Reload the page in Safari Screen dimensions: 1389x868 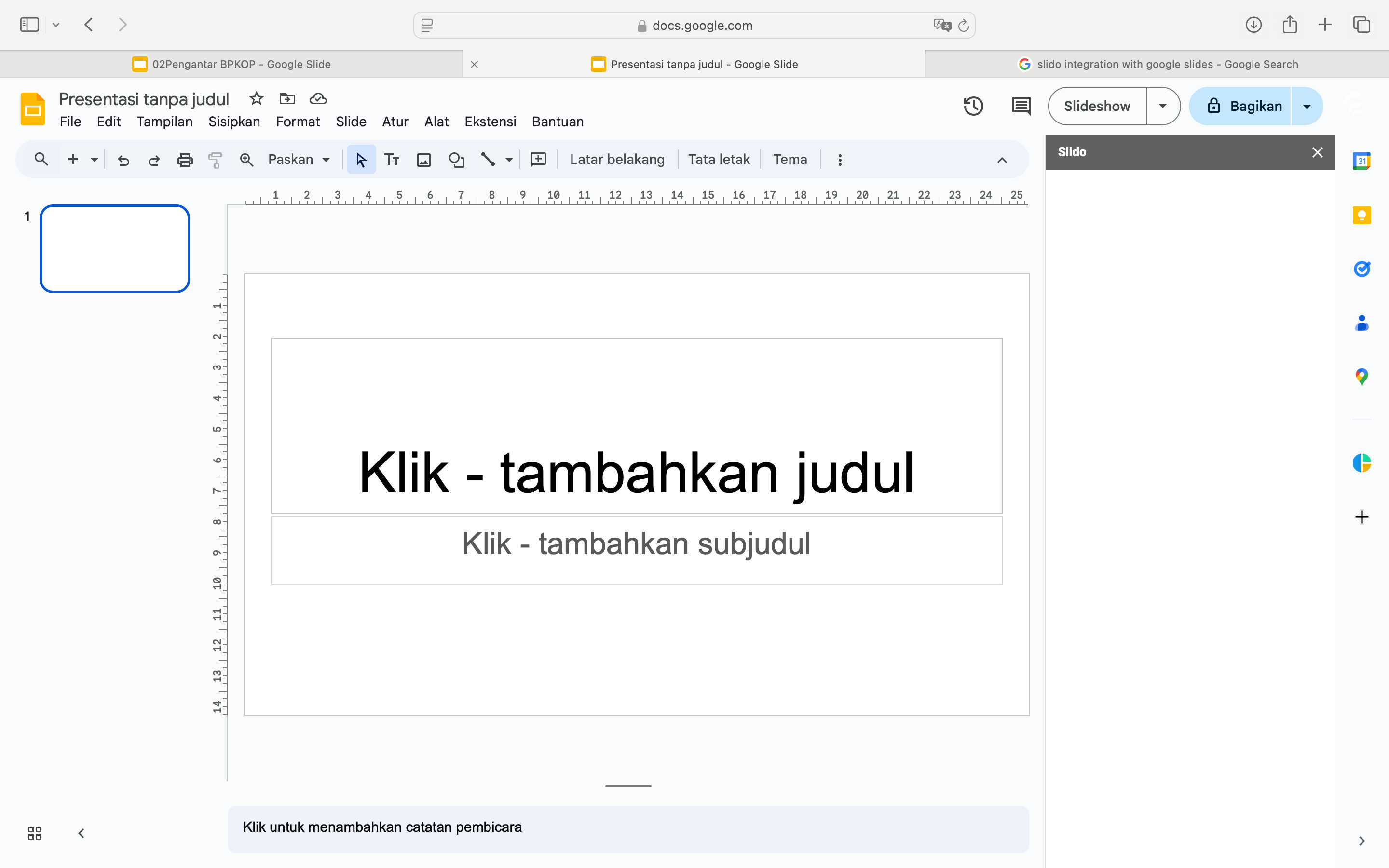pos(964,25)
